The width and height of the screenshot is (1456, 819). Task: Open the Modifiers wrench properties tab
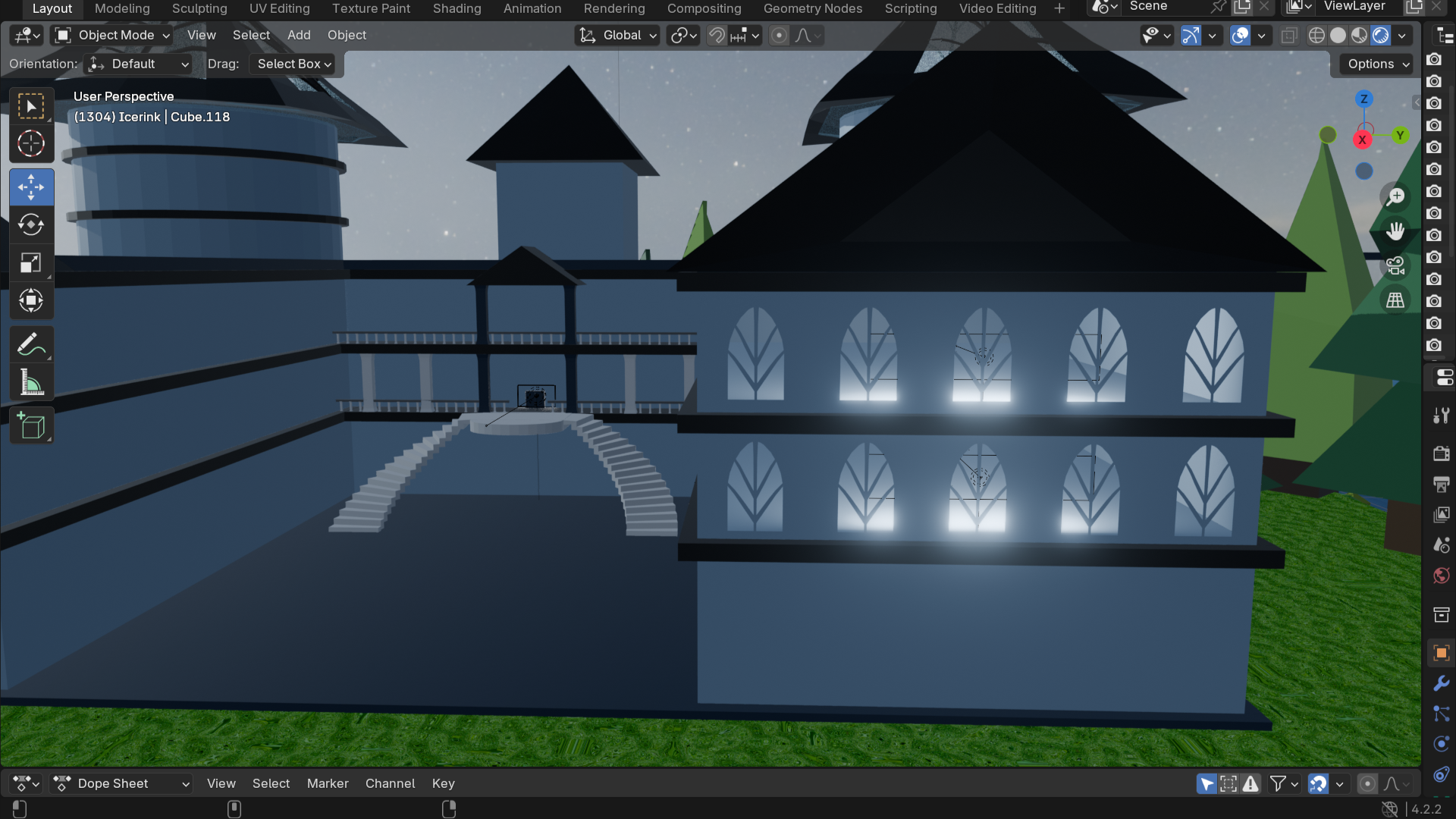pyautogui.click(x=1442, y=683)
